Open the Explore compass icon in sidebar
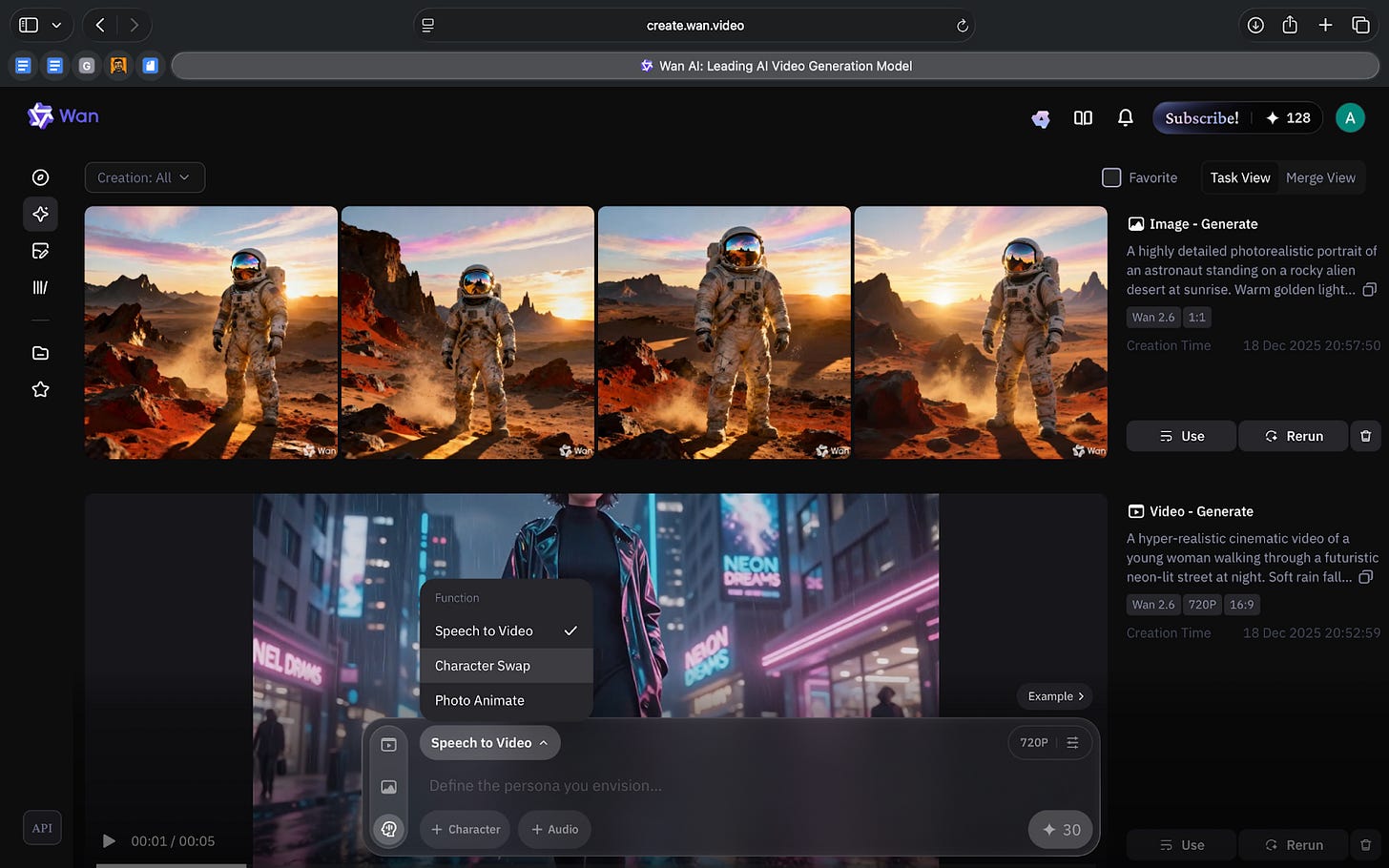 [40, 177]
